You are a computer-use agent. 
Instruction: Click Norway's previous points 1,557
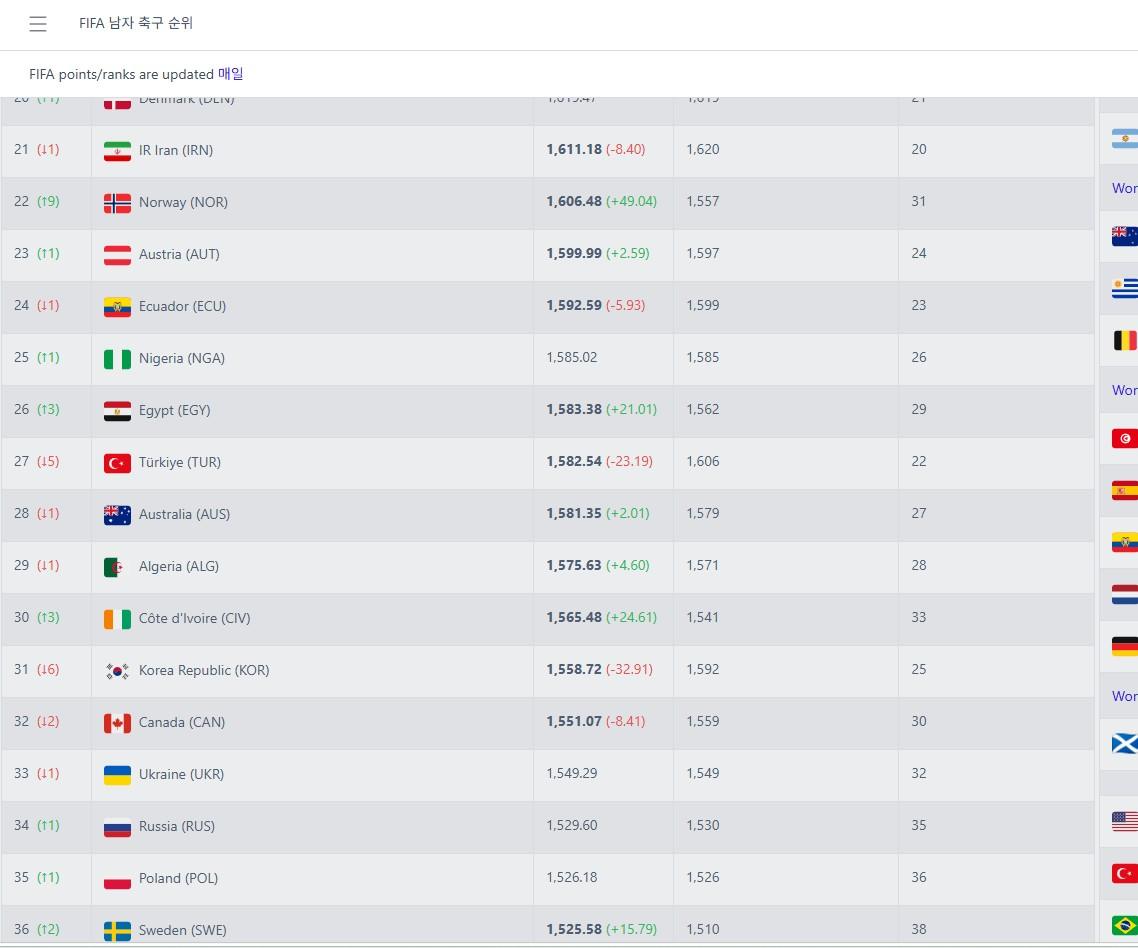[x=703, y=202]
